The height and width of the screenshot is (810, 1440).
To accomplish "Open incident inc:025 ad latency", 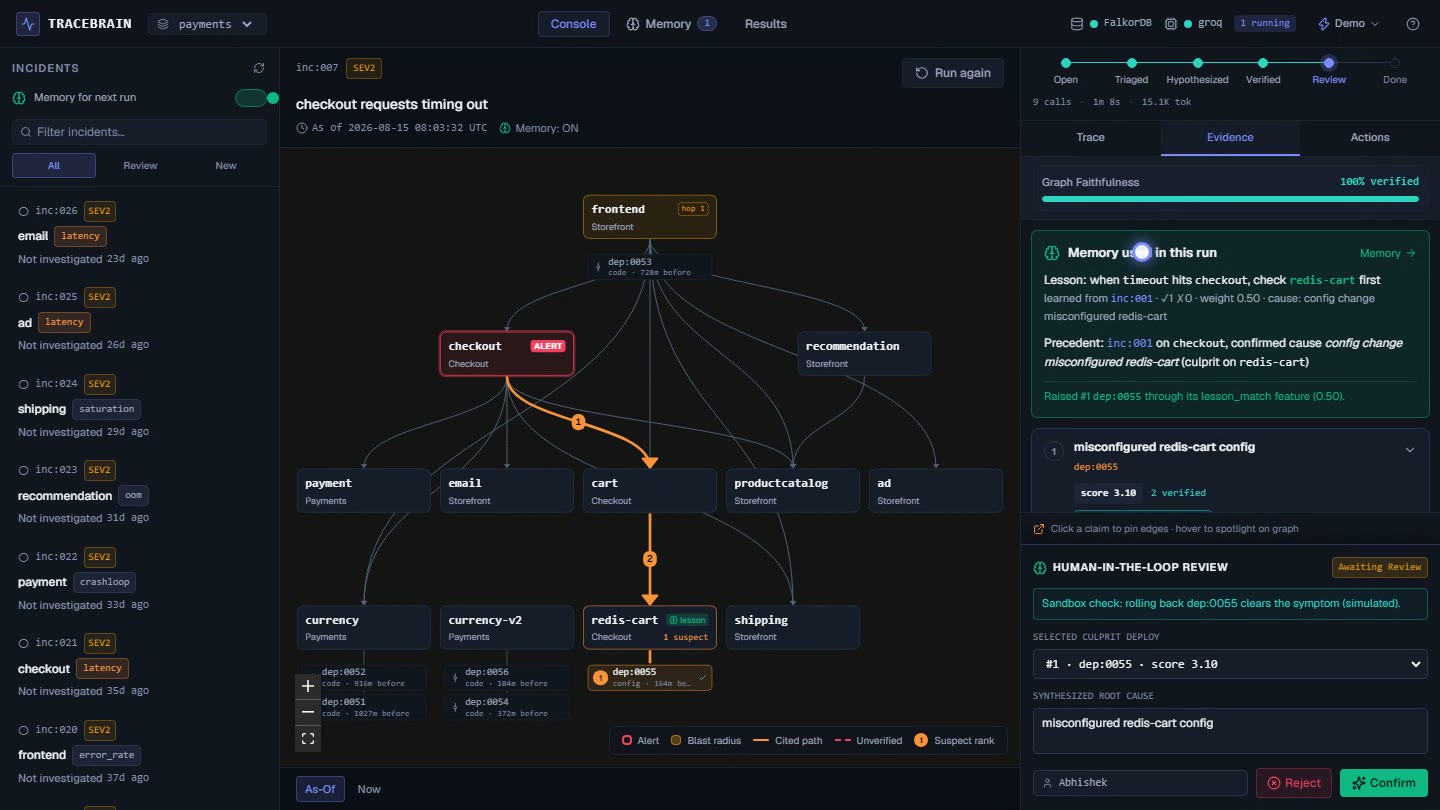I will [139, 321].
